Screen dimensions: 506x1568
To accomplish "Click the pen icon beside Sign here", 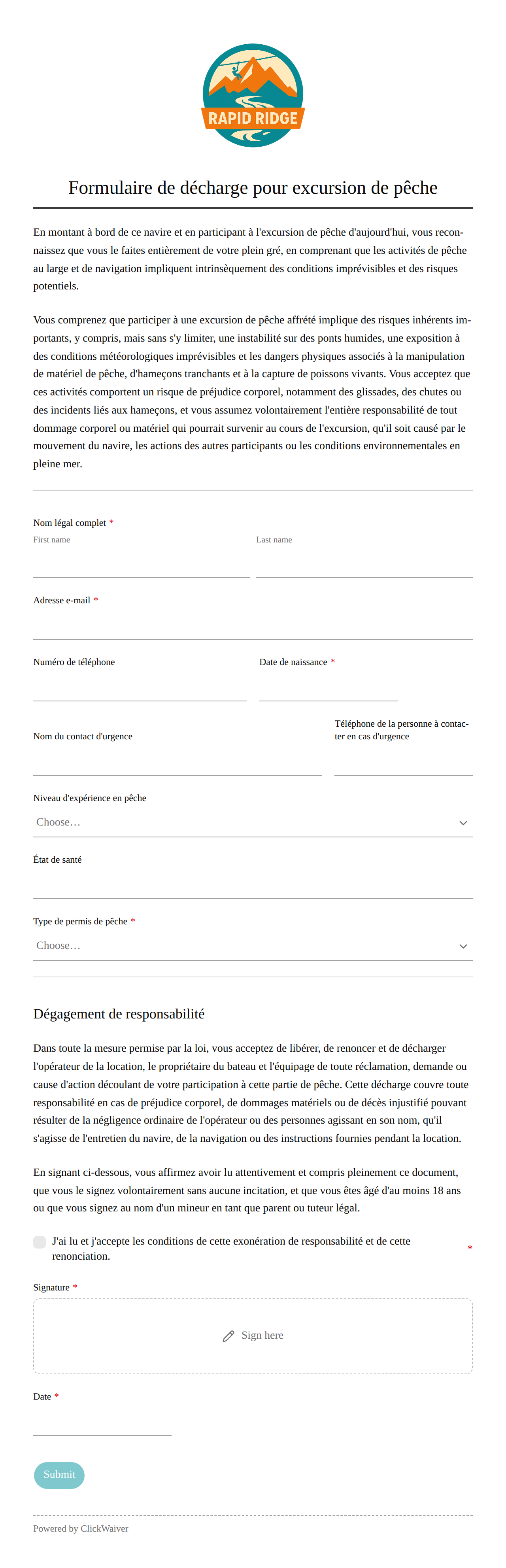I will (228, 1336).
